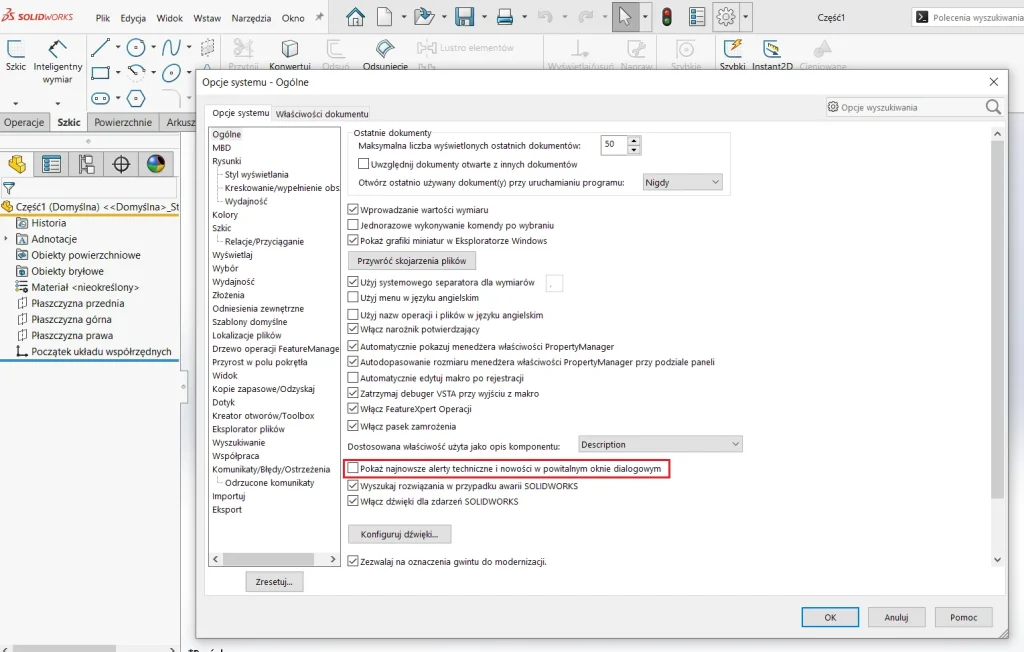Open dropdown arrow beside the Options gear
The width and height of the screenshot is (1024, 652).
point(745,17)
